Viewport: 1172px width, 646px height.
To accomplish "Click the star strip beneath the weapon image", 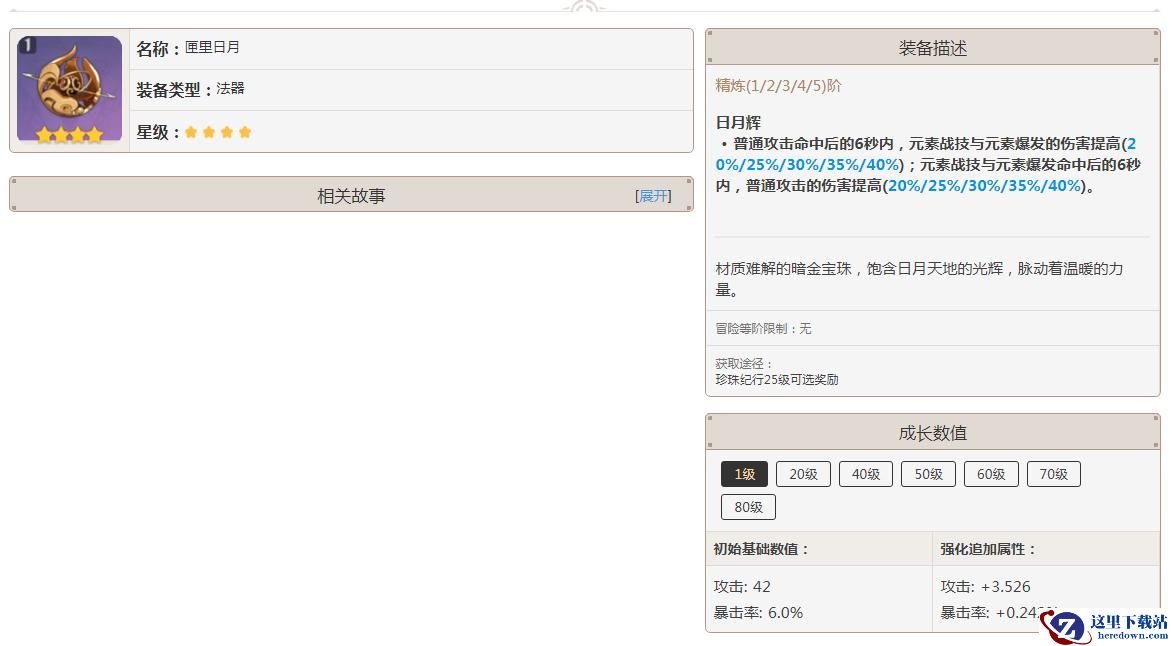I will coord(69,135).
